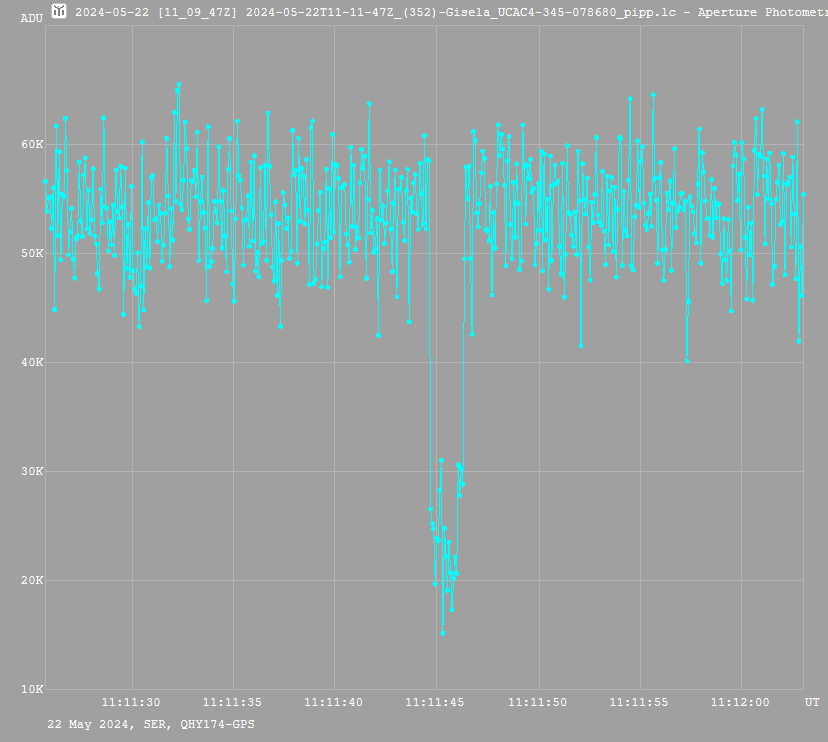Click the 40K y-axis label
This screenshot has width=828, height=742.
(32, 362)
